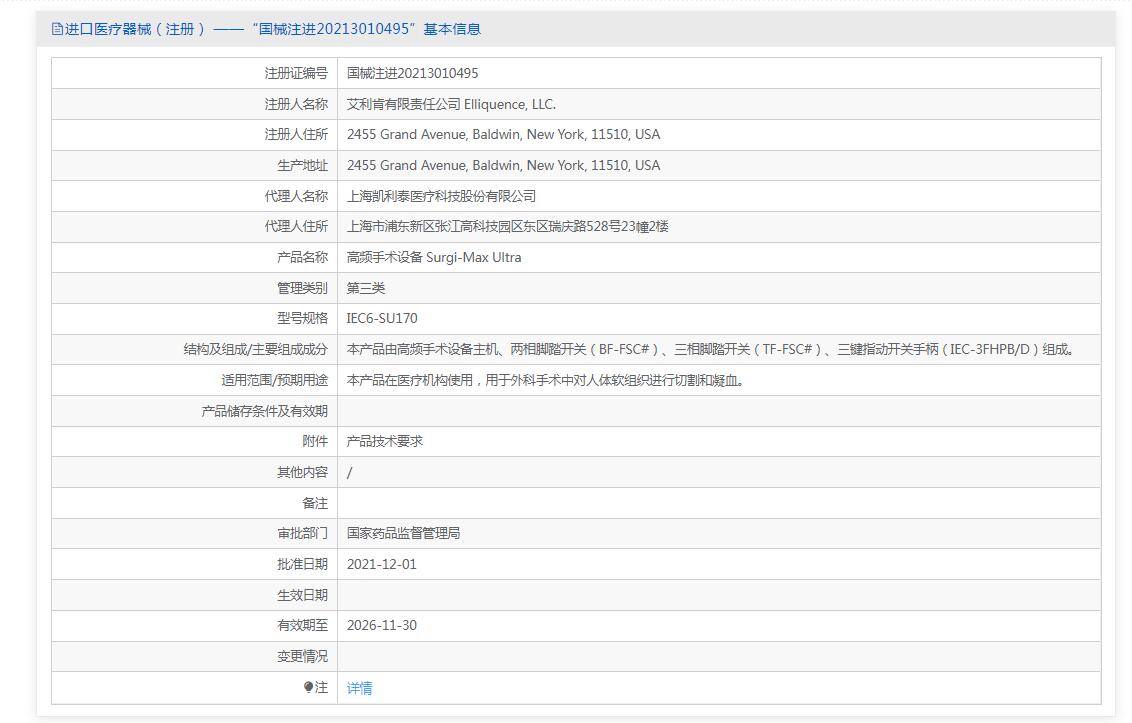Click agent name 上海凯利泰医疗科技股份有限公司
Viewport: 1132px width, 723px height.
click(x=441, y=196)
